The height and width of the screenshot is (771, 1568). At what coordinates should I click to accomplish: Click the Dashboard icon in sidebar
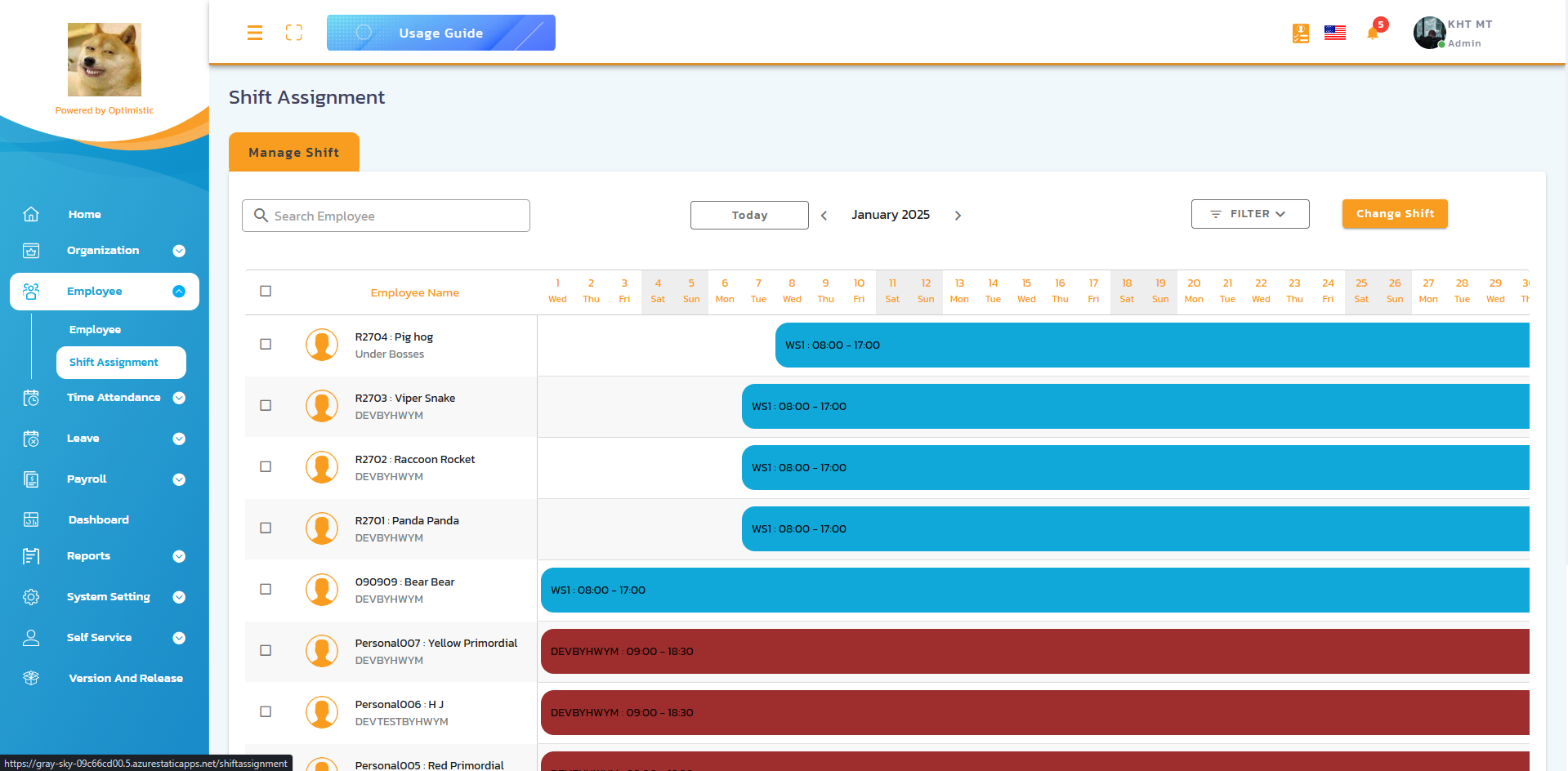click(31, 519)
